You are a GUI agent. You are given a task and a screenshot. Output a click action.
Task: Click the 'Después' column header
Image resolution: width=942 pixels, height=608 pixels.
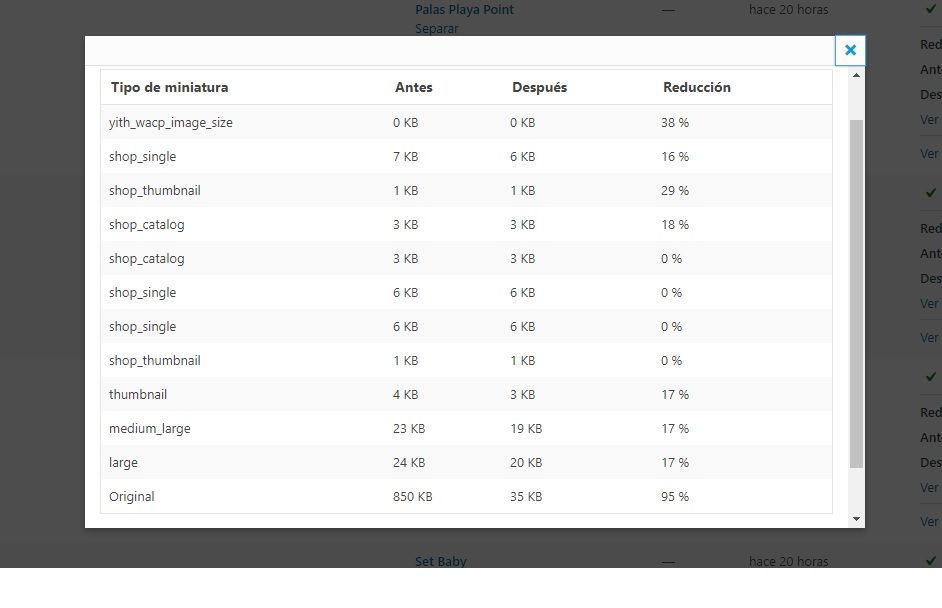coord(539,88)
